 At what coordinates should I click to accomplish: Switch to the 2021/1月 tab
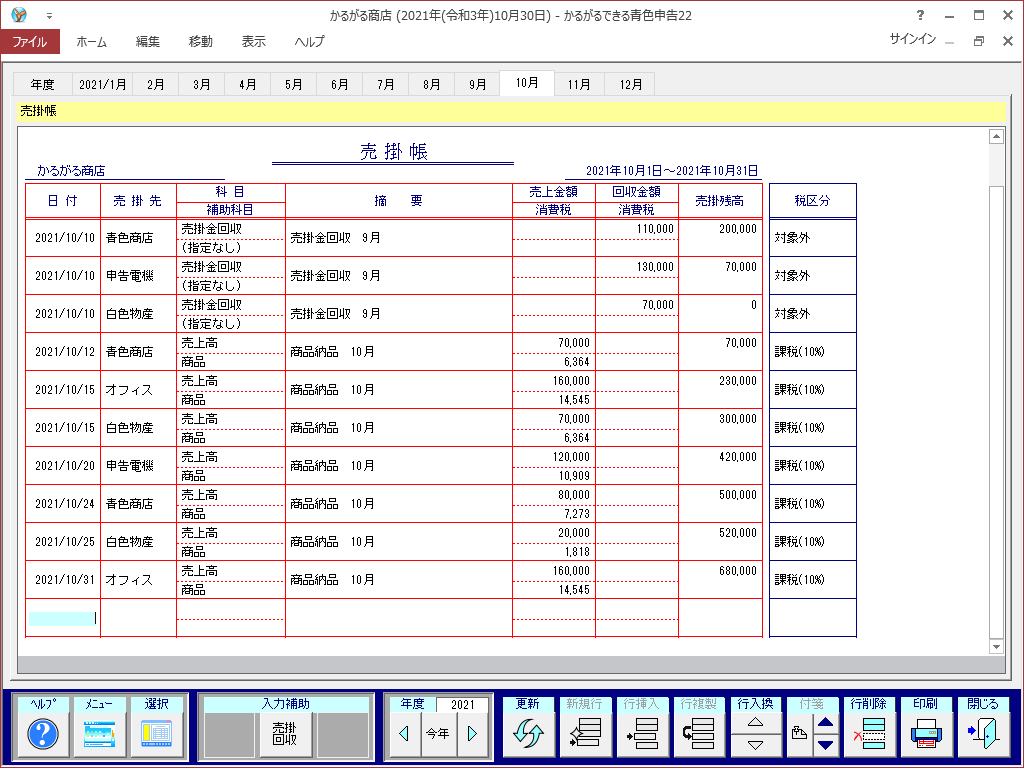click(103, 84)
